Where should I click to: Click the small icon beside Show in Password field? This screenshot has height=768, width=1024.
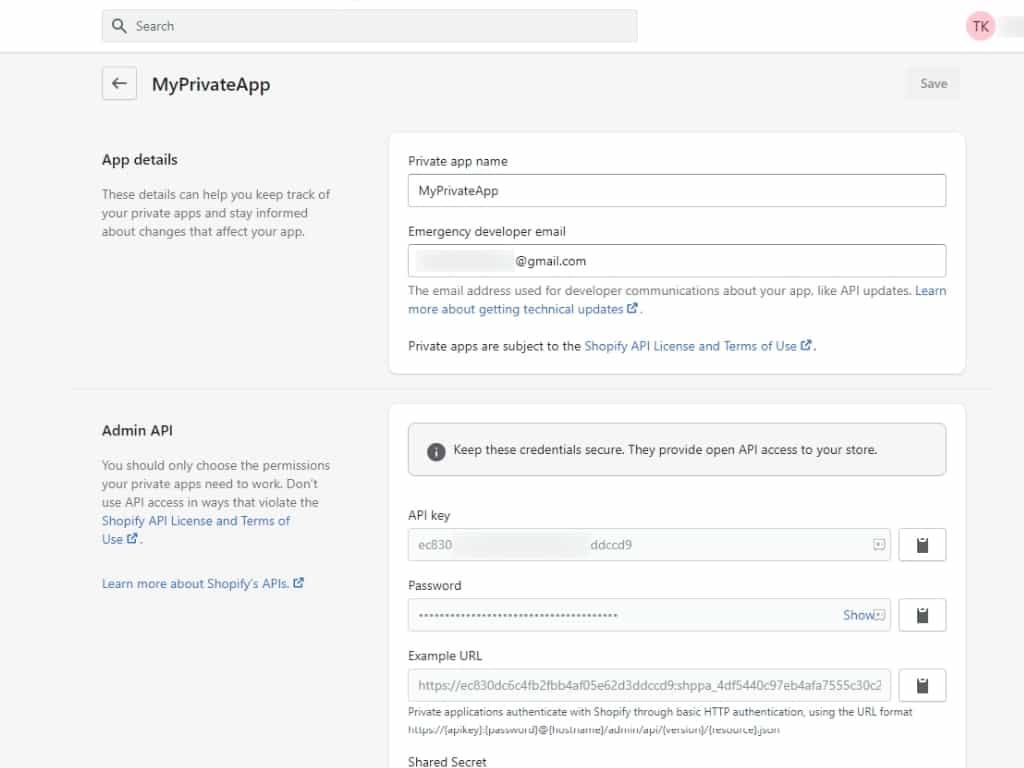pos(880,615)
